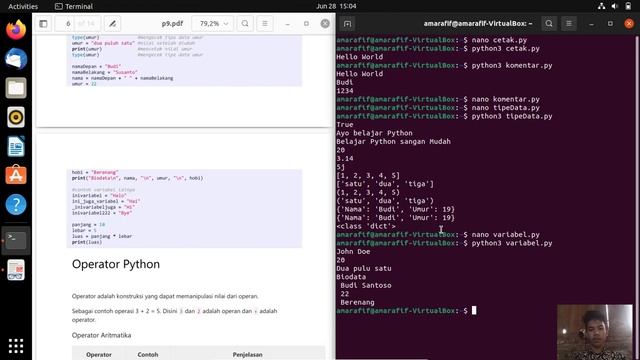Click the "<class 'dict'>" output line
The height and width of the screenshot is (360, 640).
[x=366, y=226]
